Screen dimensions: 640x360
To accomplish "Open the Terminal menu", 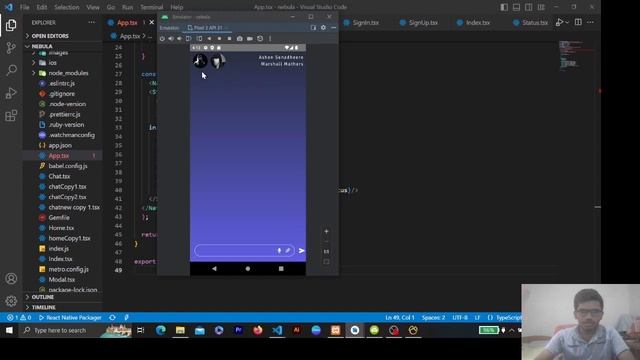I will click(x=151, y=7).
